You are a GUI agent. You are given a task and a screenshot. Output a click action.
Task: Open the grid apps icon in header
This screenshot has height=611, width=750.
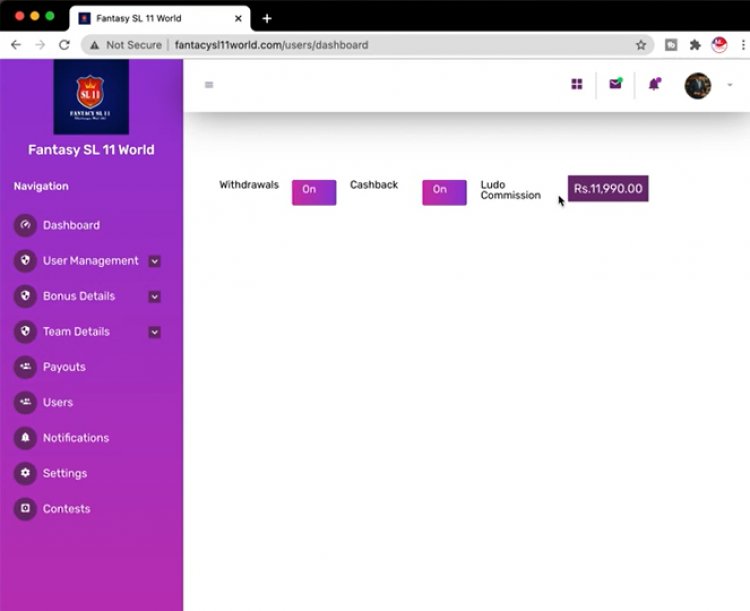click(577, 85)
